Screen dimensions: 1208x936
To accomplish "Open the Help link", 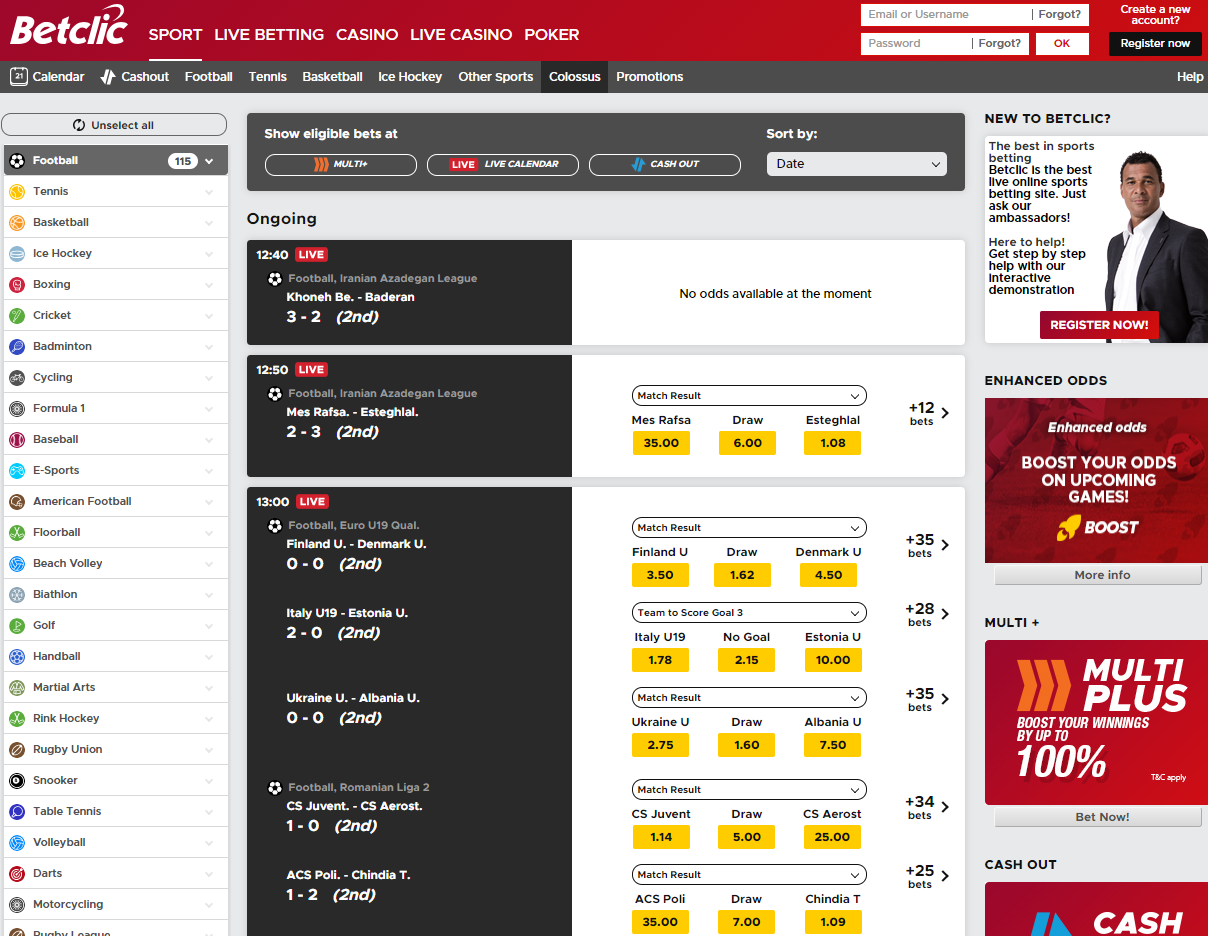I will [x=1190, y=77].
